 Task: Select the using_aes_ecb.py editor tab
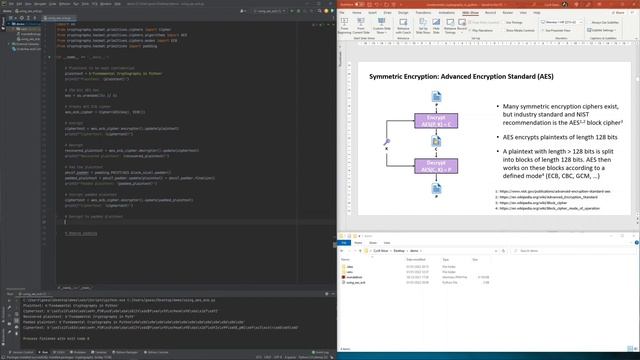(59, 18)
